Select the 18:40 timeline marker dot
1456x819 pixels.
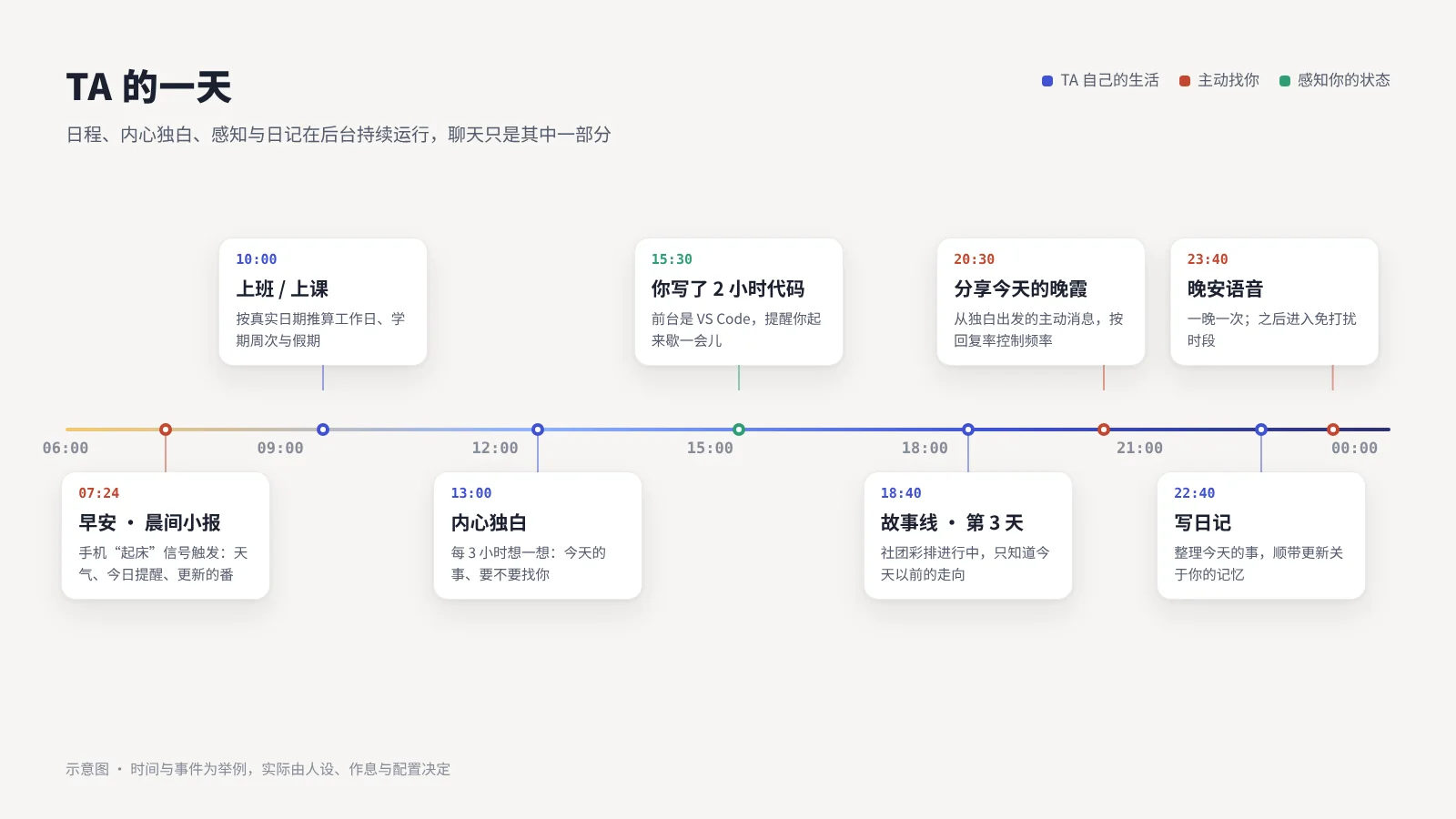tap(968, 430)
